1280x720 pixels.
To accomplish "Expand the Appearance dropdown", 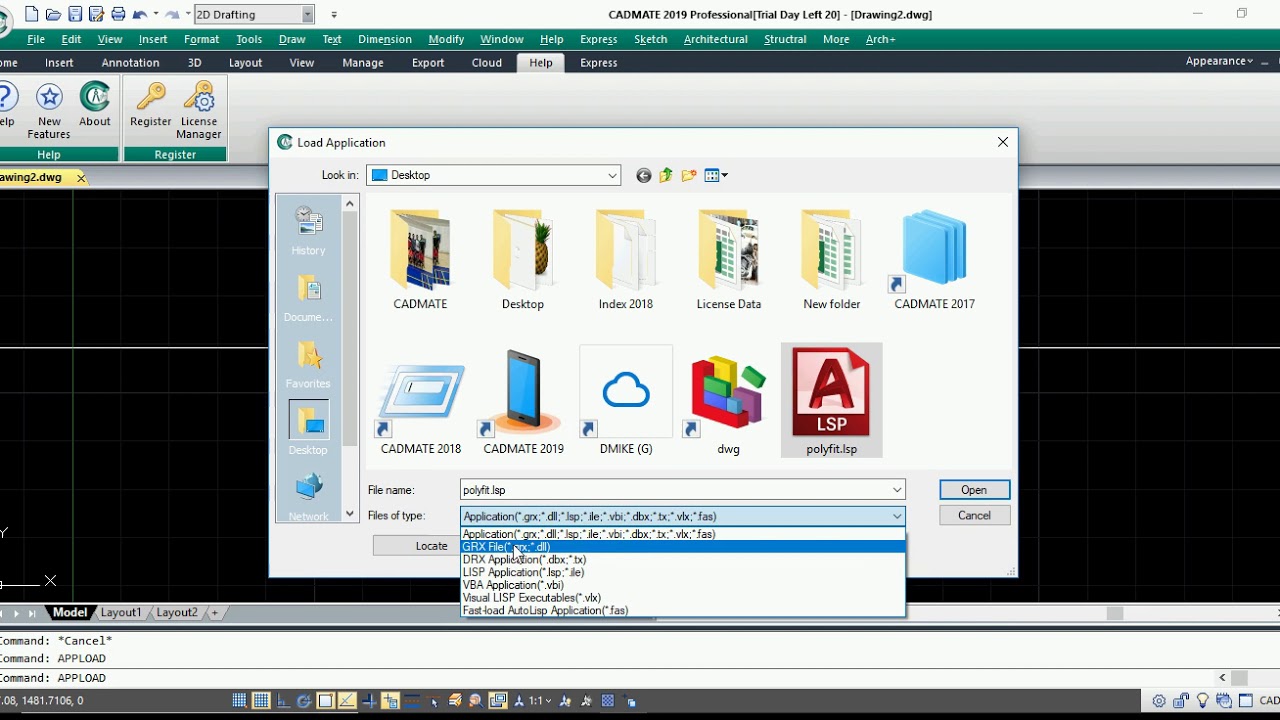I will [x=1219, y=61].
